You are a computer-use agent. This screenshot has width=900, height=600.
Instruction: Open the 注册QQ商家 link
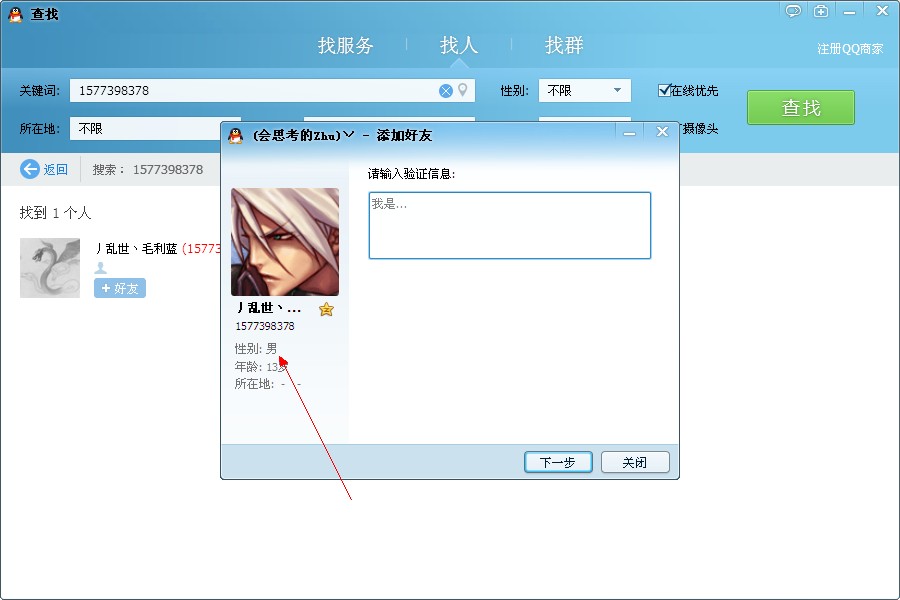[x=850, y=49]
